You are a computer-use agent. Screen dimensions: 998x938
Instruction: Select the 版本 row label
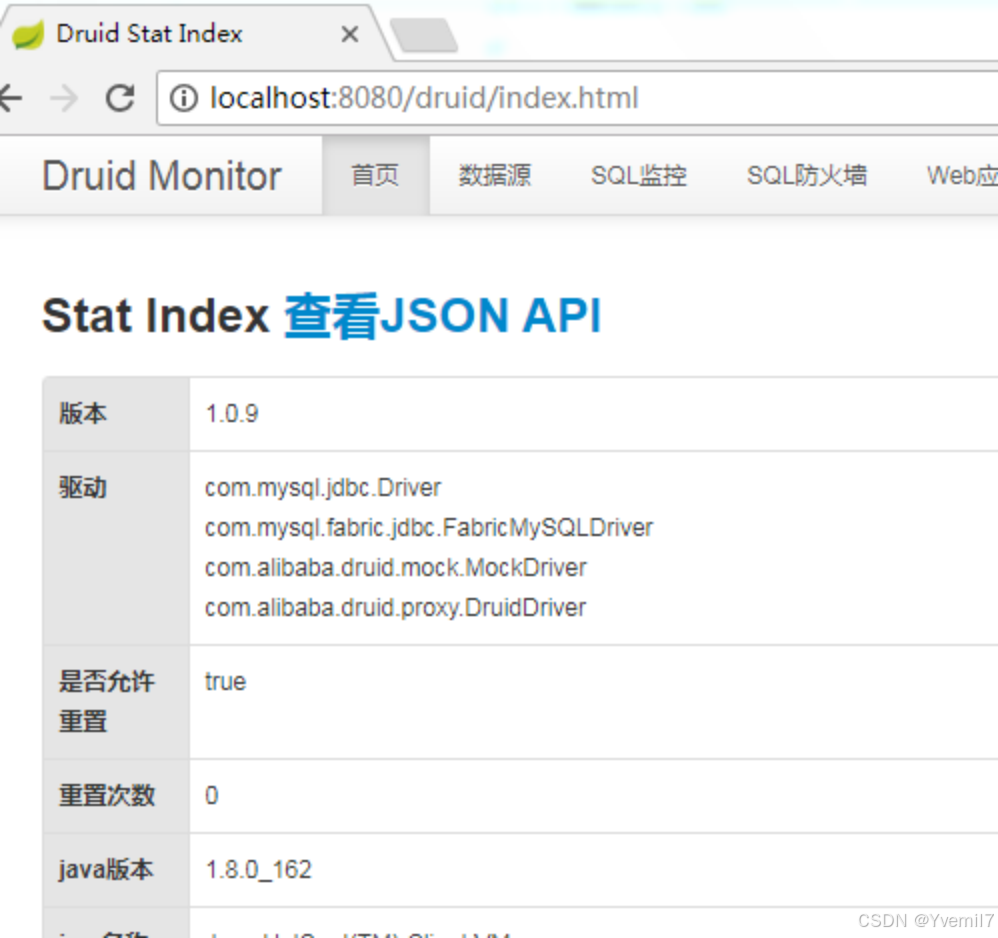(83, 414)
